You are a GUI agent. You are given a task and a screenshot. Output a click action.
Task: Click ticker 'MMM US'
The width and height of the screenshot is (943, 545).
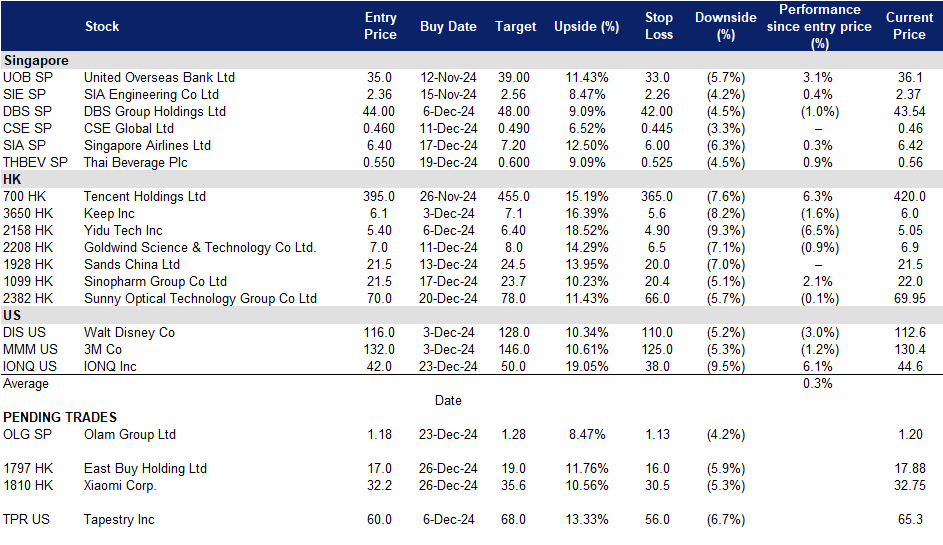coord(30,349)
